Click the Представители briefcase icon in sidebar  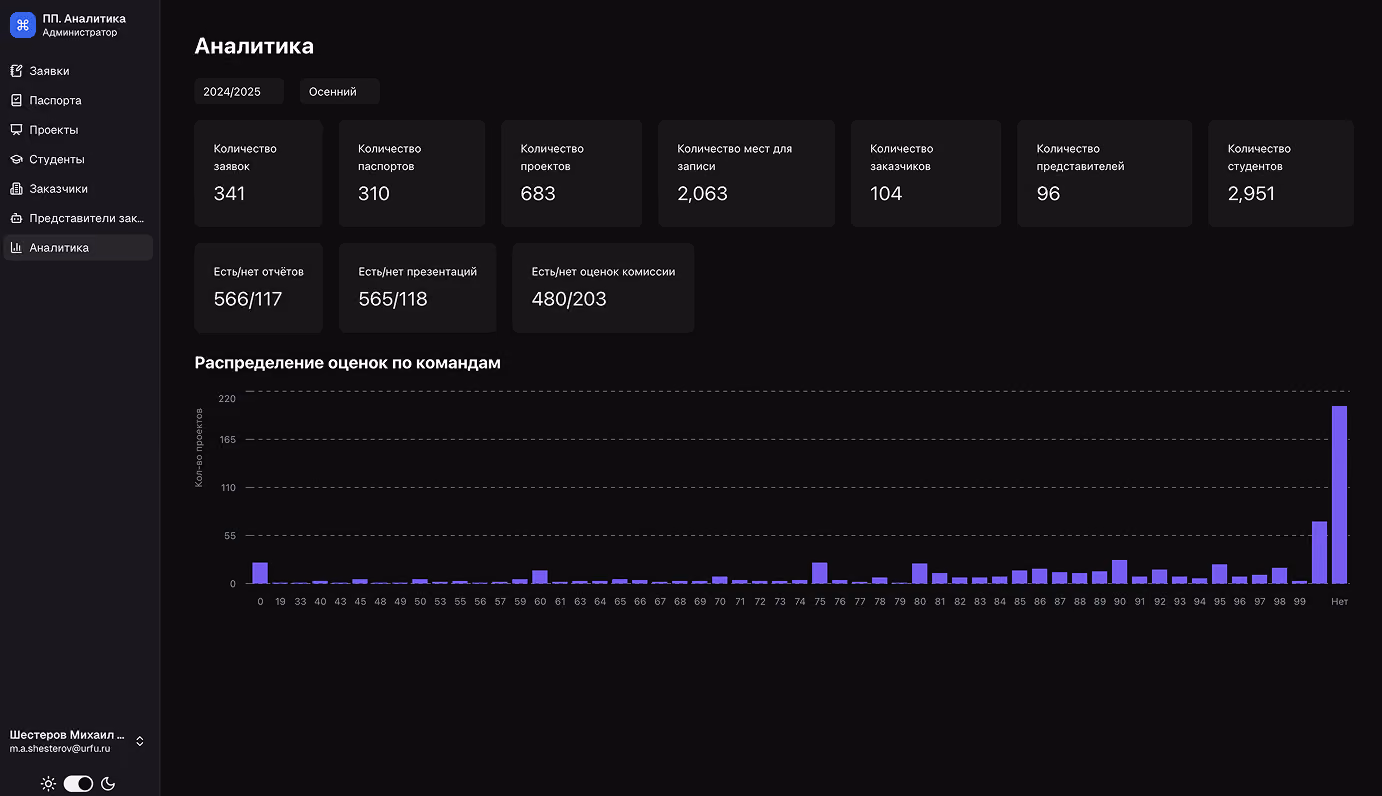coord(16,218)
